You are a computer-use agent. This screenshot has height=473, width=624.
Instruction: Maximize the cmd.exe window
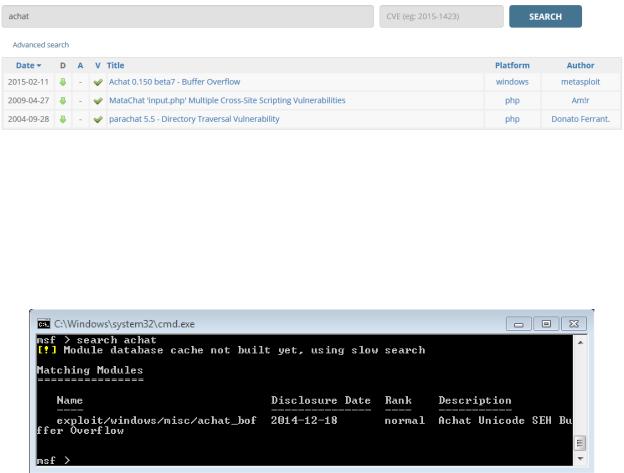(546, 324)
